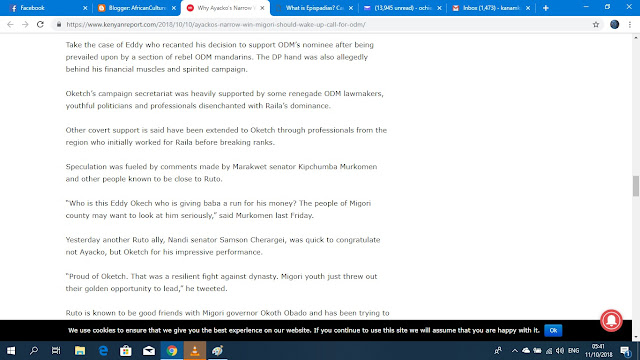Launch File Explorer from the taskbar
640x360 pixels.
tap(80, 351)
